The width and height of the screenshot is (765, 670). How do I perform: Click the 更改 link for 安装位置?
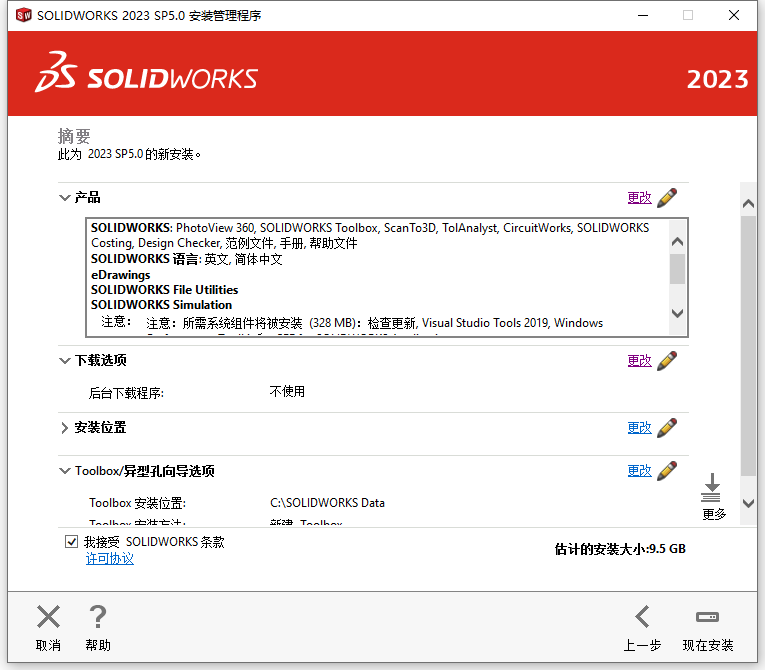point(639,427)
